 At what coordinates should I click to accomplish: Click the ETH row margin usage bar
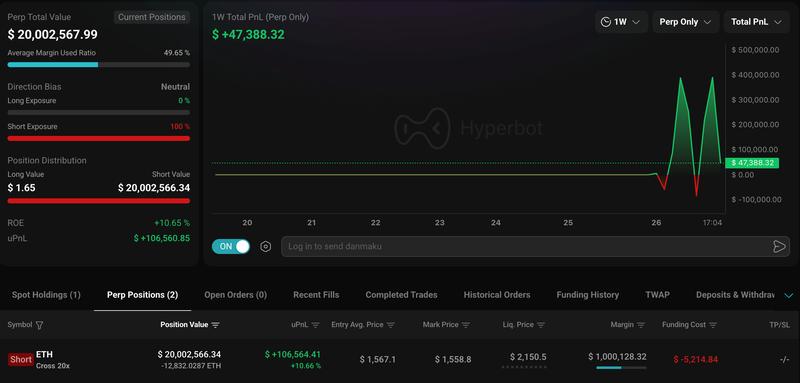tap(621, 367)
